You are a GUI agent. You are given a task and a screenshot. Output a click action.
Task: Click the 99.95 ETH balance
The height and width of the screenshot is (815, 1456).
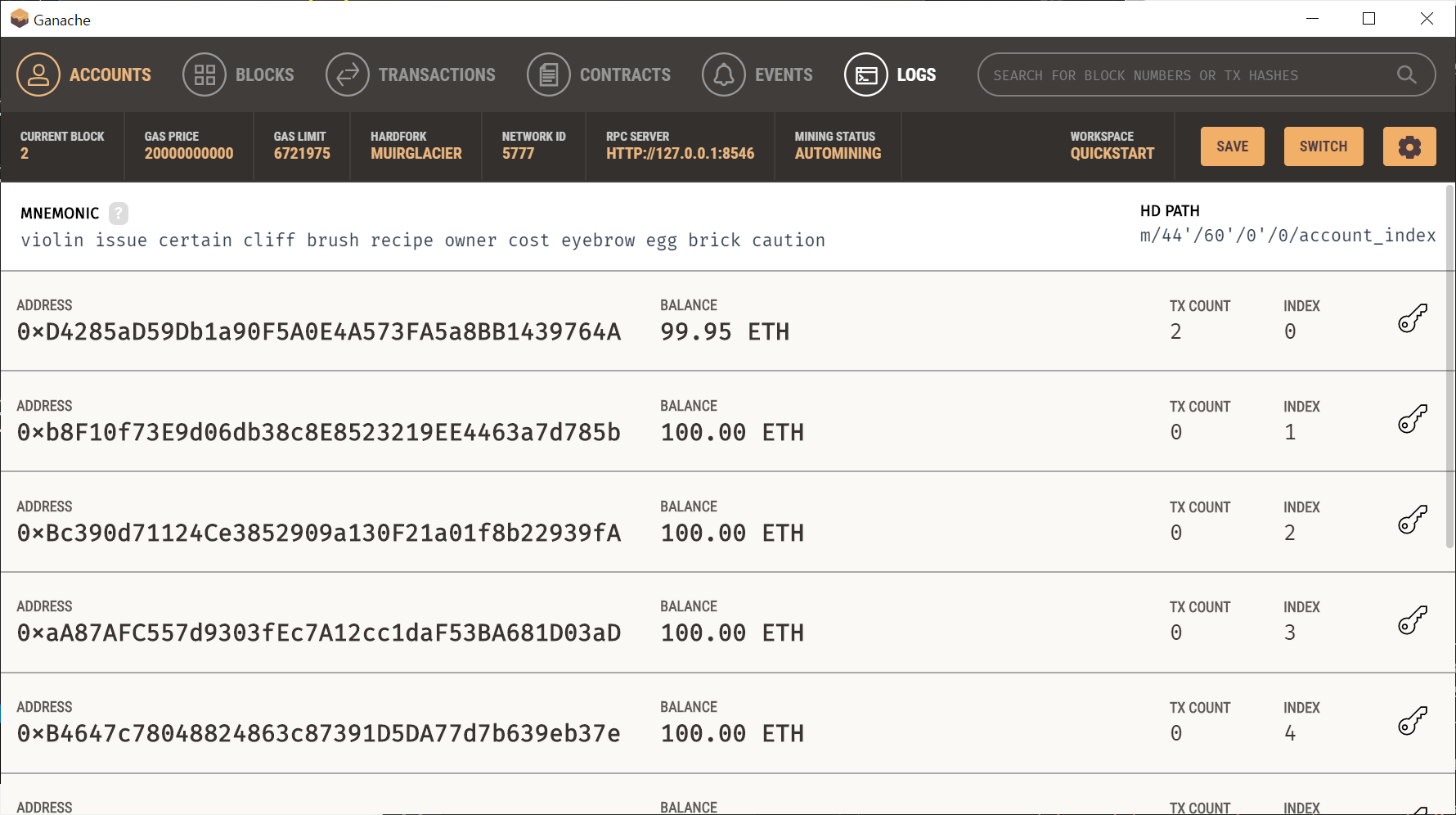pyautogui.click(x=725, y=331)
